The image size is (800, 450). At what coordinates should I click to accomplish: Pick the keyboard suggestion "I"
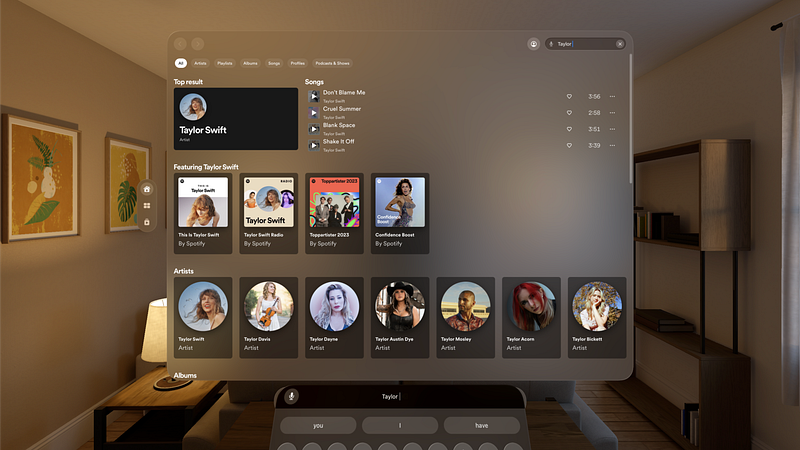tap(400, 426)
